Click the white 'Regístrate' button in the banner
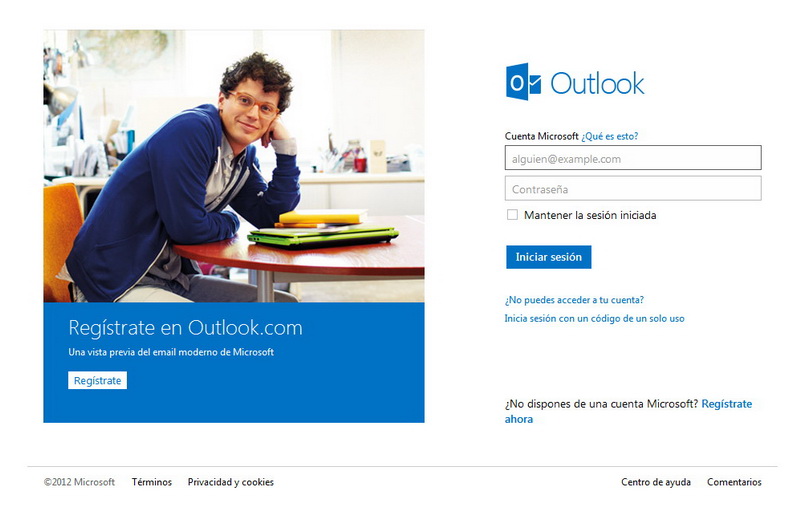 (97, 380)
